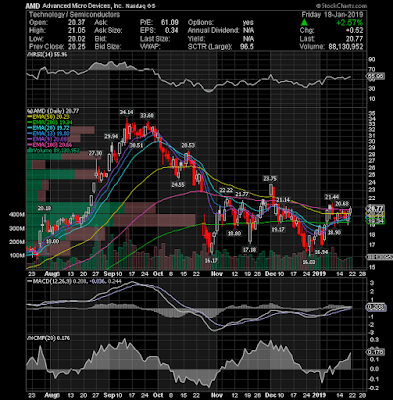This screenshot has height=400, width=393.
Task: Click the '2019' label on the price chart axis
Action: coord(320,274)
